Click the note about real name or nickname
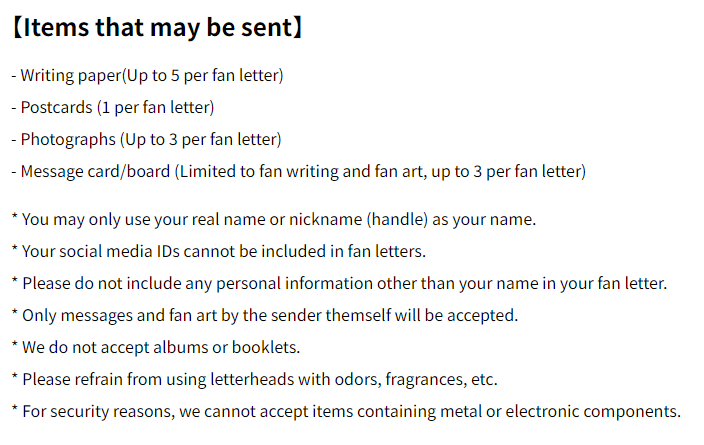This screenshot has height=445, width=704. point(274,220)
